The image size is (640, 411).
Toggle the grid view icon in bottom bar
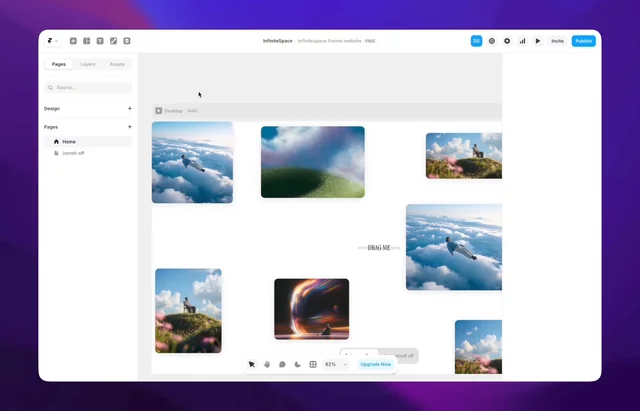pyautogui.click(x=313, y=364)
